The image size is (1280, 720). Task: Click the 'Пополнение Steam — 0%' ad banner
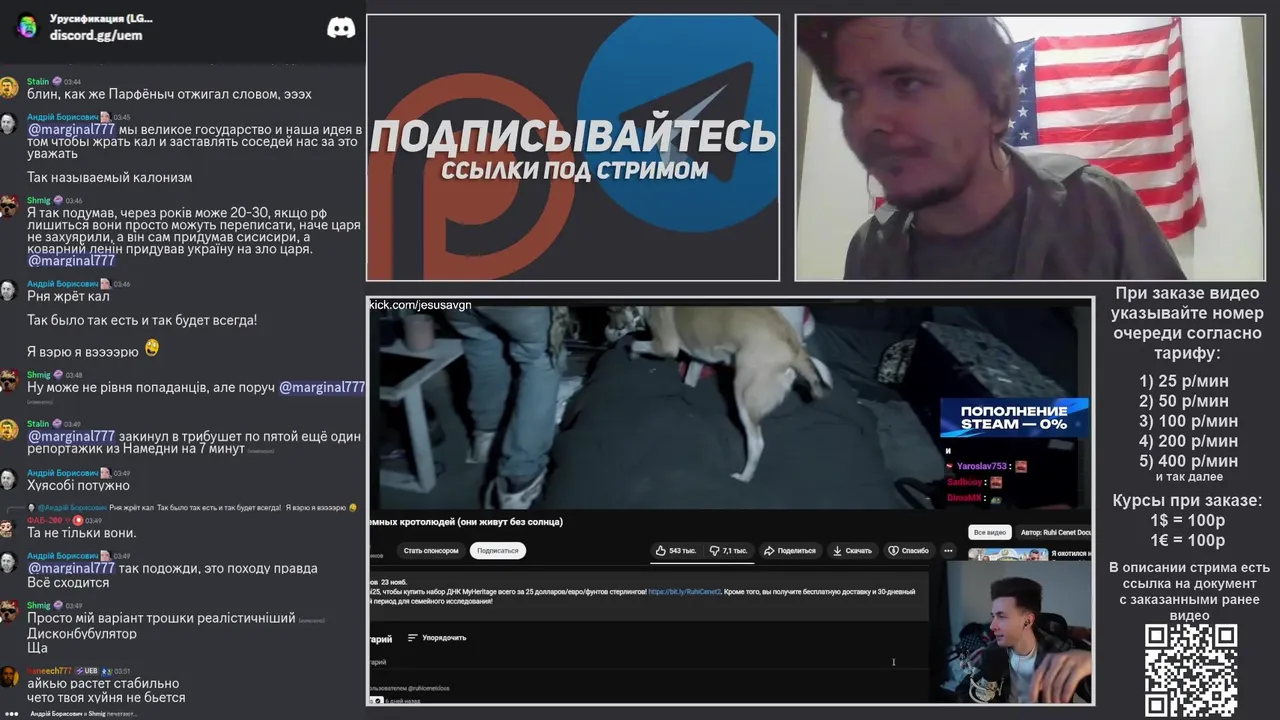1013,417
